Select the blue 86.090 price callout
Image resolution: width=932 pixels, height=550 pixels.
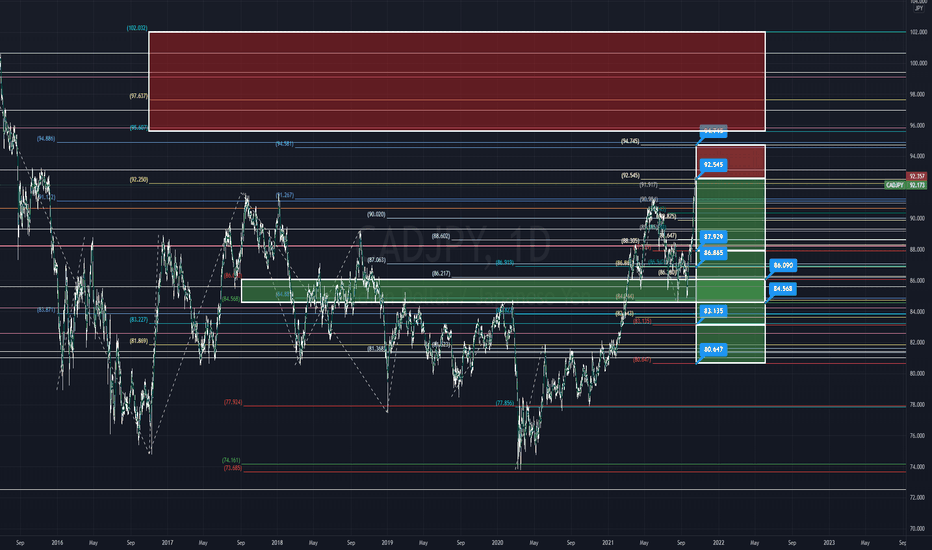(783, 265)
